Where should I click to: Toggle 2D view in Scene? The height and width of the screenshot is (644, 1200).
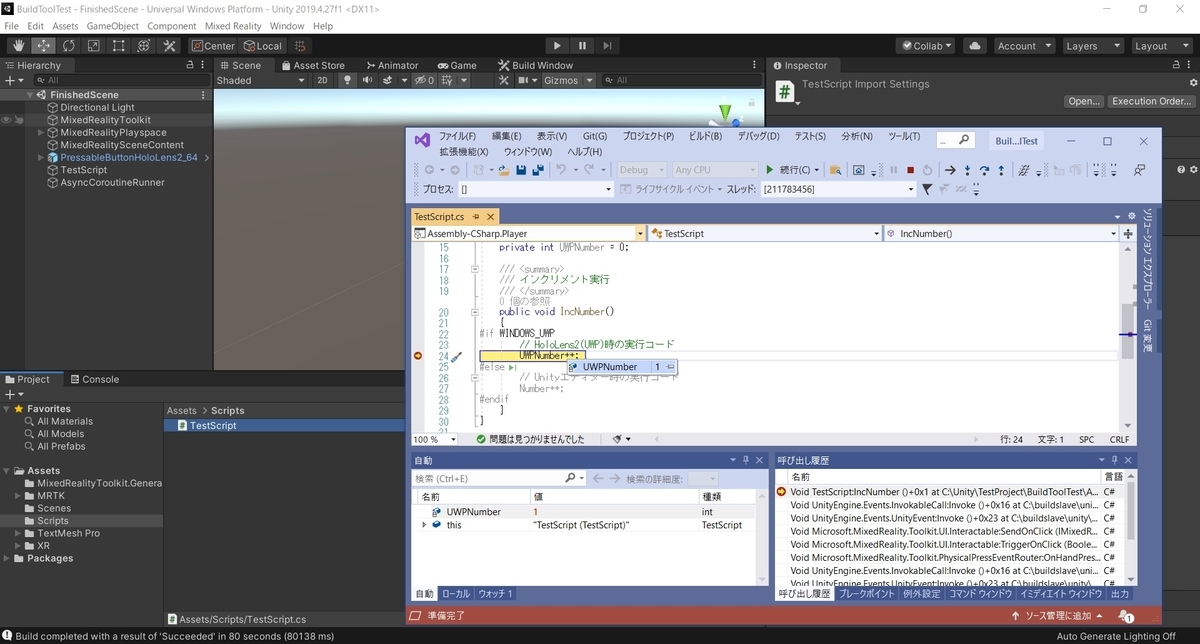[x=322, y=80]
